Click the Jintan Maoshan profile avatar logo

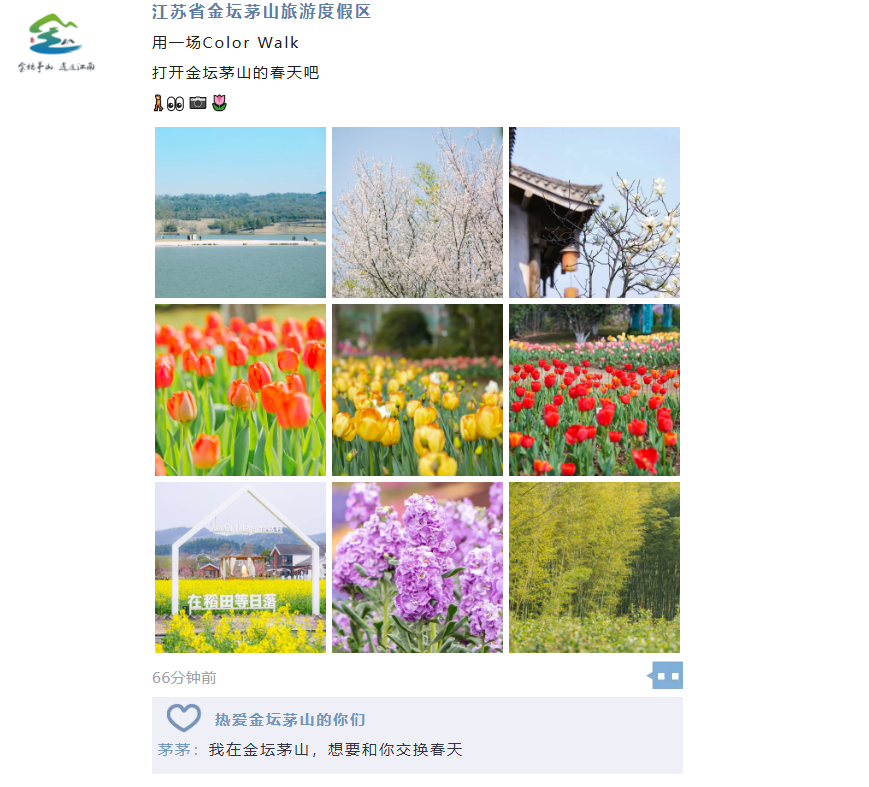click(56, 42)
